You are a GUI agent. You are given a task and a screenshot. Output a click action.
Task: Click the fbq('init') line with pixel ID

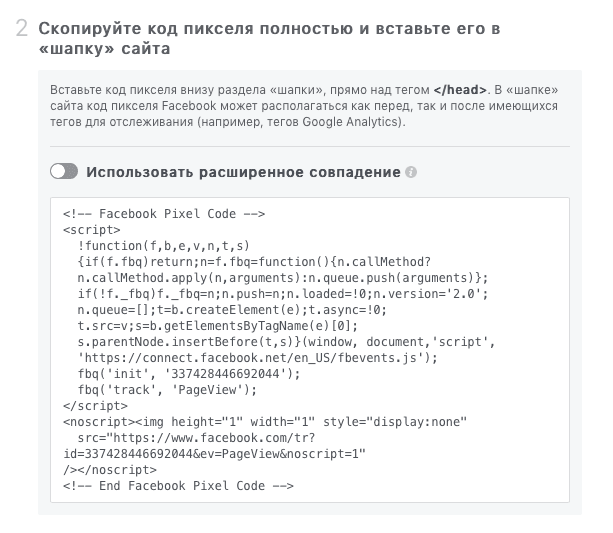[189, 374]
